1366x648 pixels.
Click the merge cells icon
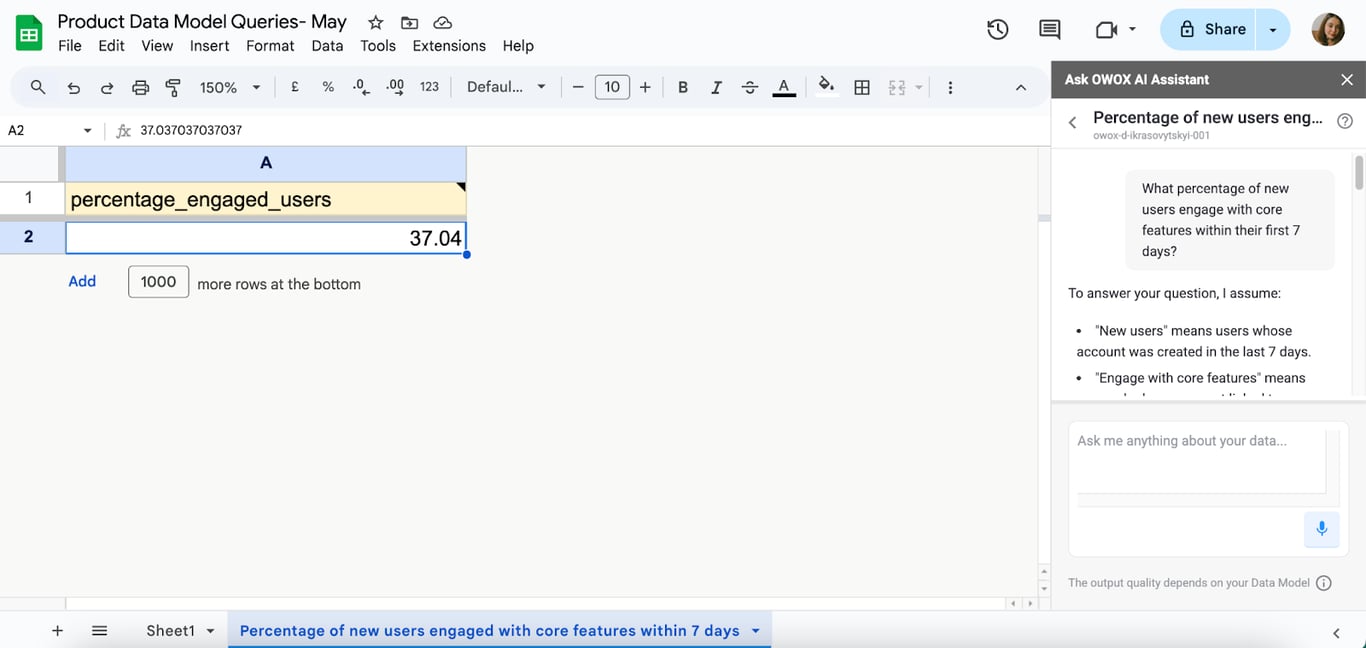click(897, 87)
